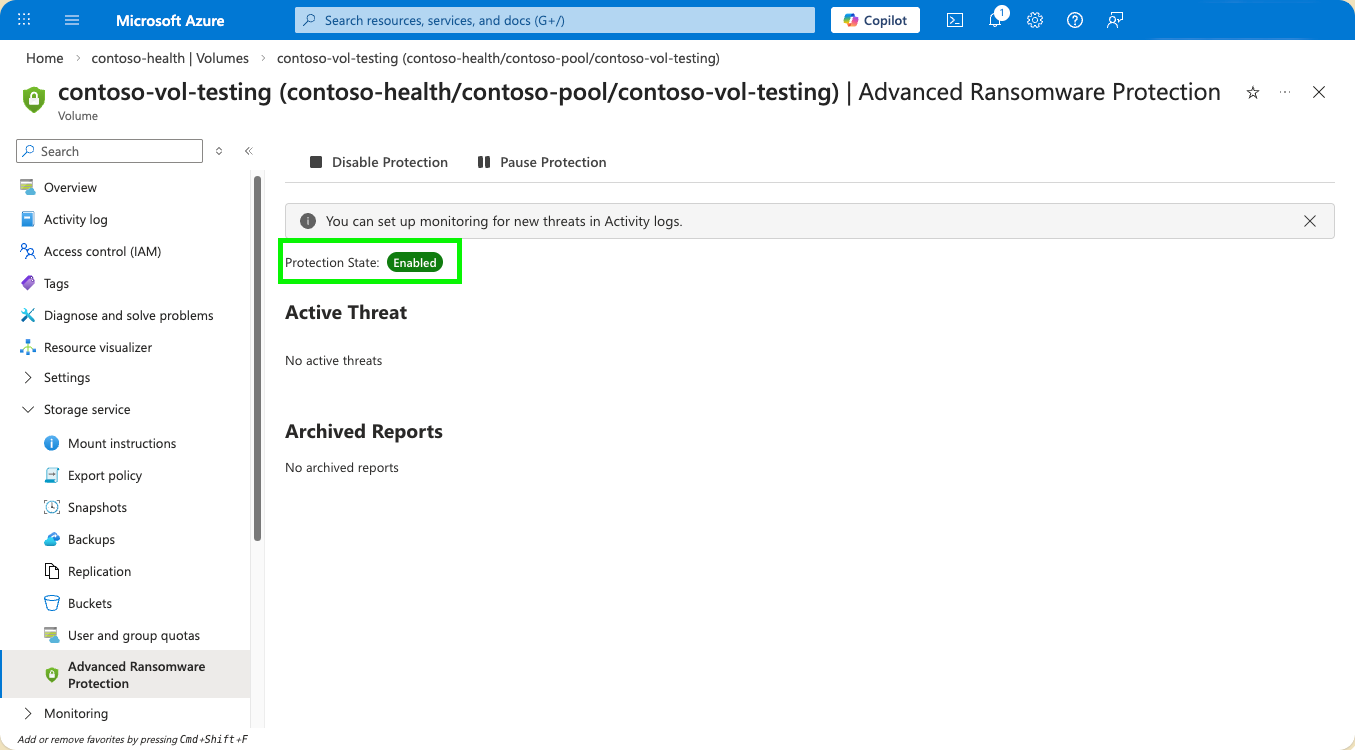Click the Copilot button
Screen dimensions: 1355x750
pos(875,20)
